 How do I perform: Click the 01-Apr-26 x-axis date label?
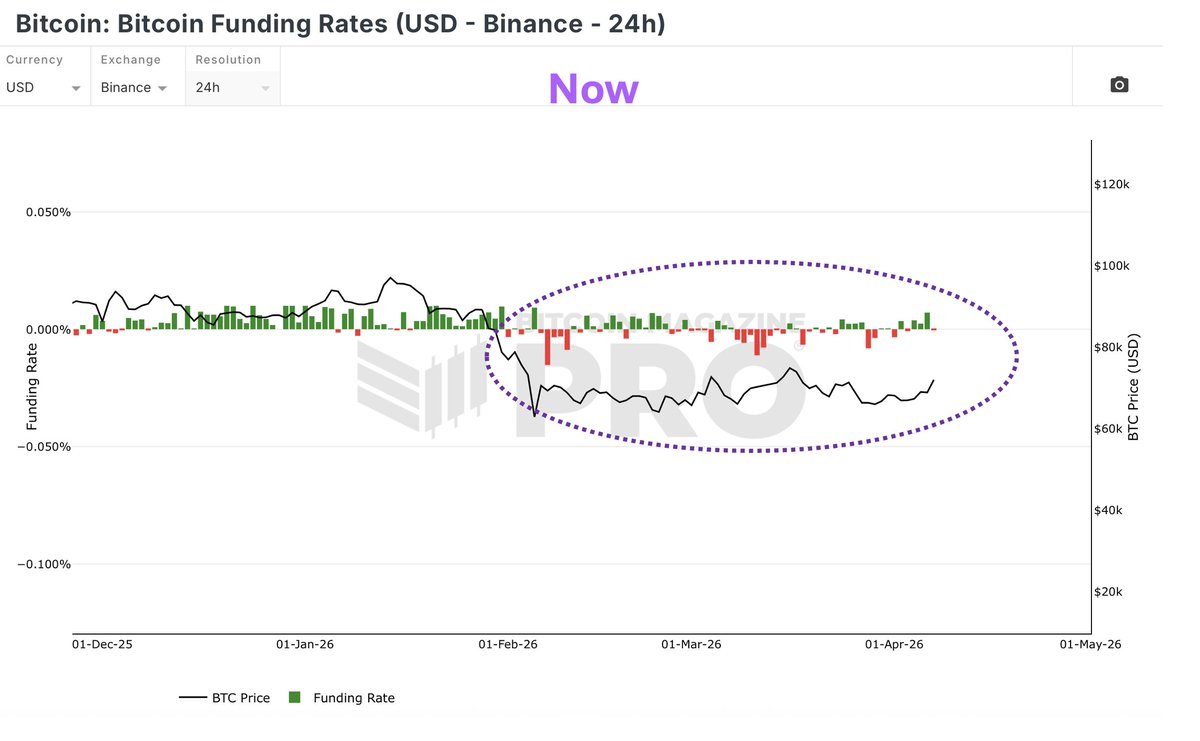(x=895, y=645)
